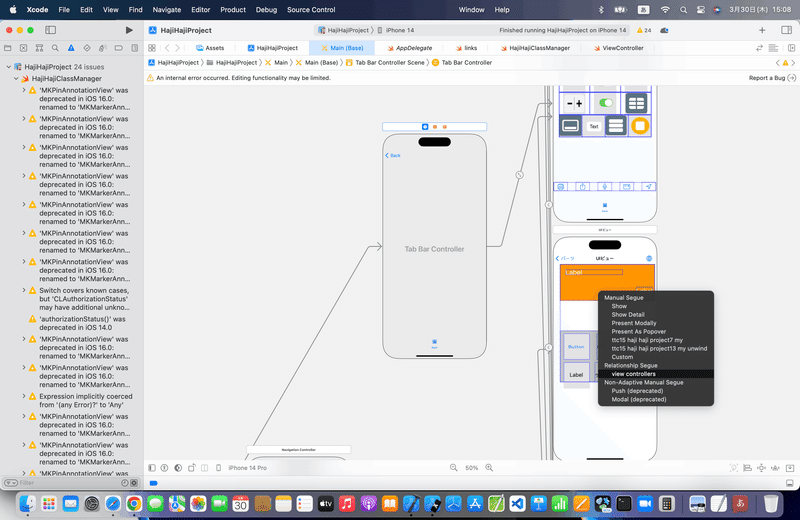This screenshot has height=520, width=800.
Task: Toggle the inspector panel on the right
Action: pos(786,30)
